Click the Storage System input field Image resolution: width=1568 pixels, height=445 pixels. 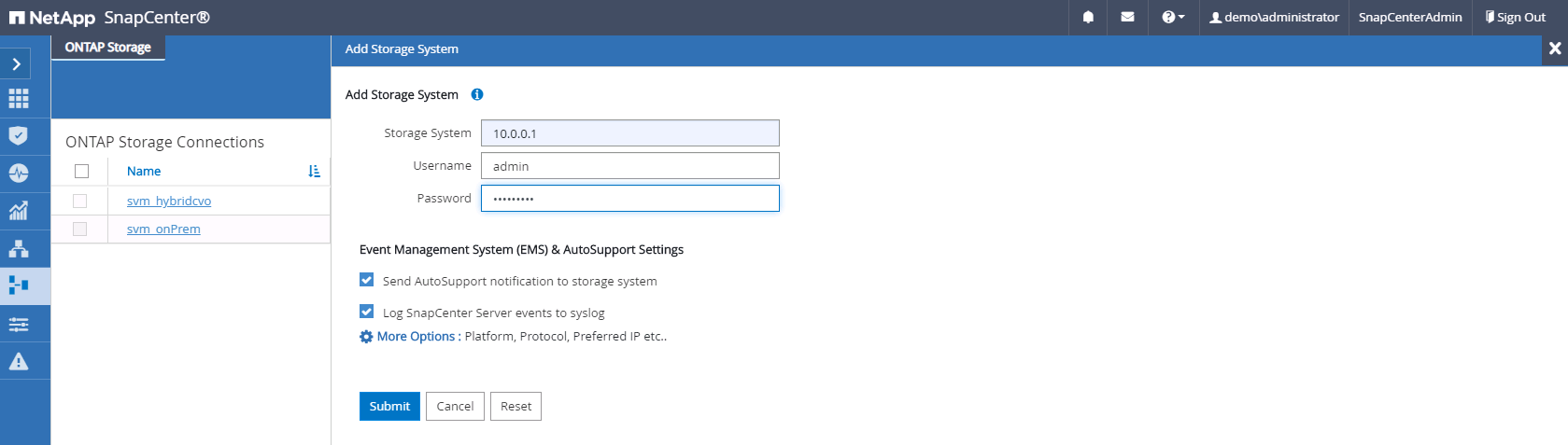click(x=629, y=133)
